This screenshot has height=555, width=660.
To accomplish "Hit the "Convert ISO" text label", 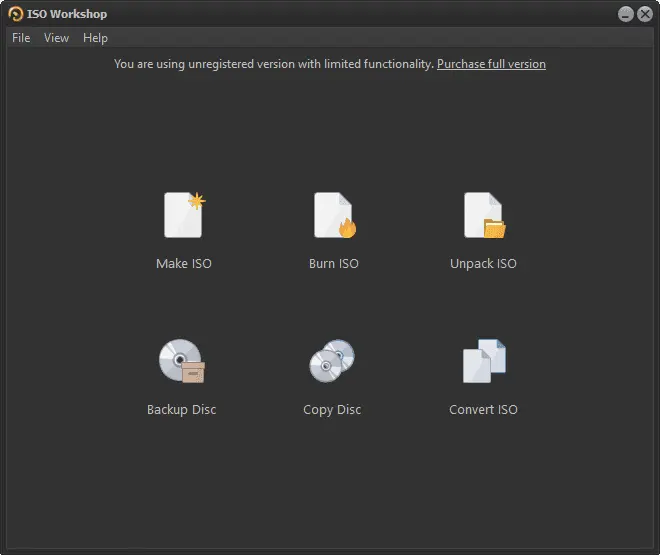I will [x=484, y=410].
